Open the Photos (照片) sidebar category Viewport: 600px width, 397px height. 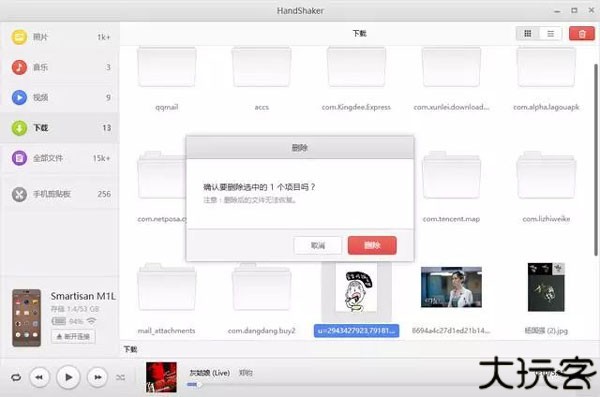click(60, 37)
